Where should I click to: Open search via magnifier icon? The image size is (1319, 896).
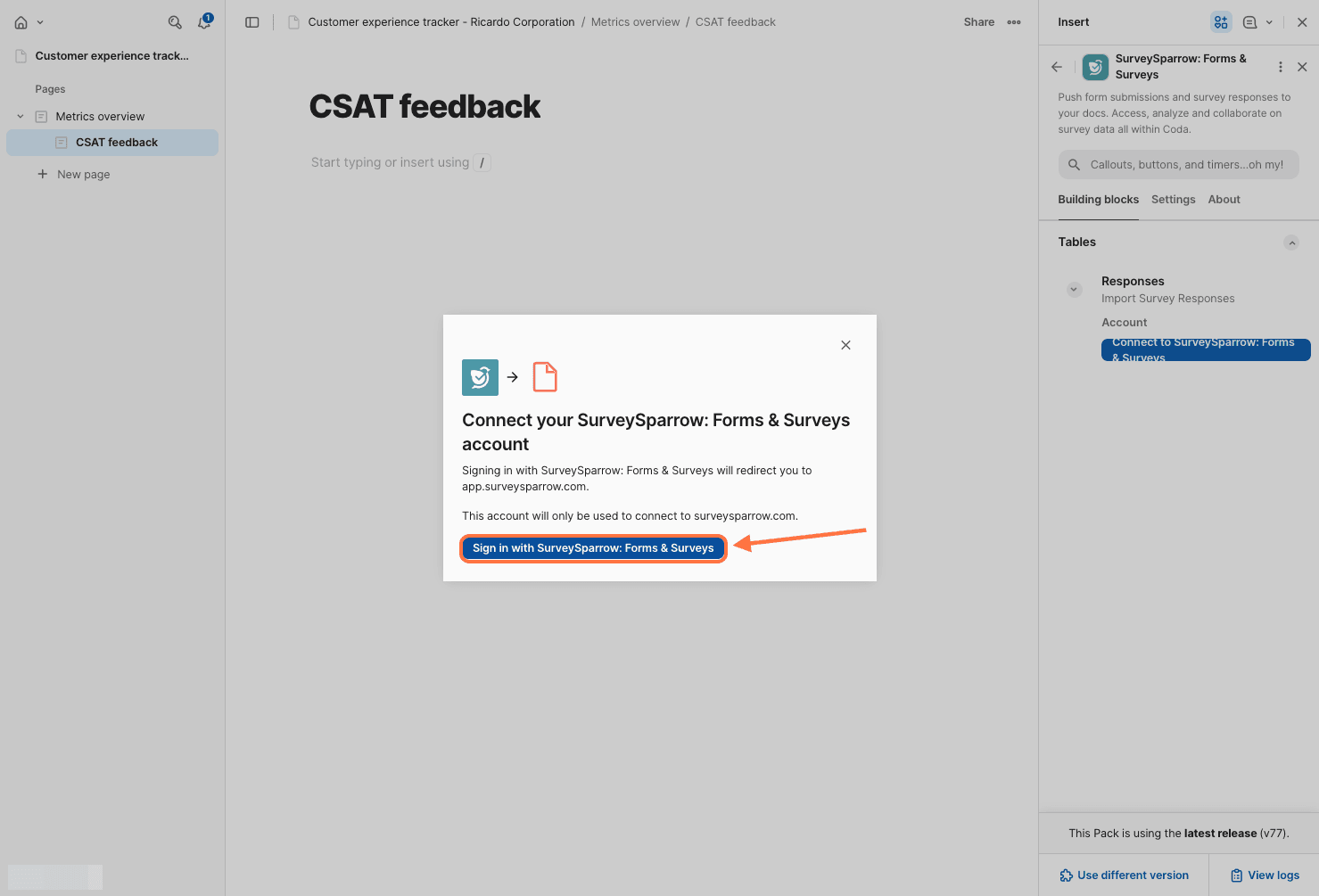175,22
